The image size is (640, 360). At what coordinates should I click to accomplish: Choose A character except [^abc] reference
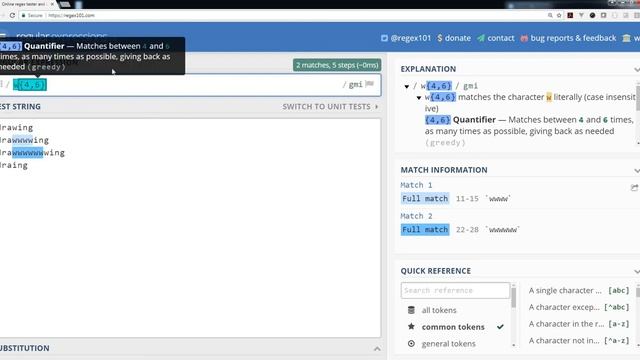click(x=579, y=307)
